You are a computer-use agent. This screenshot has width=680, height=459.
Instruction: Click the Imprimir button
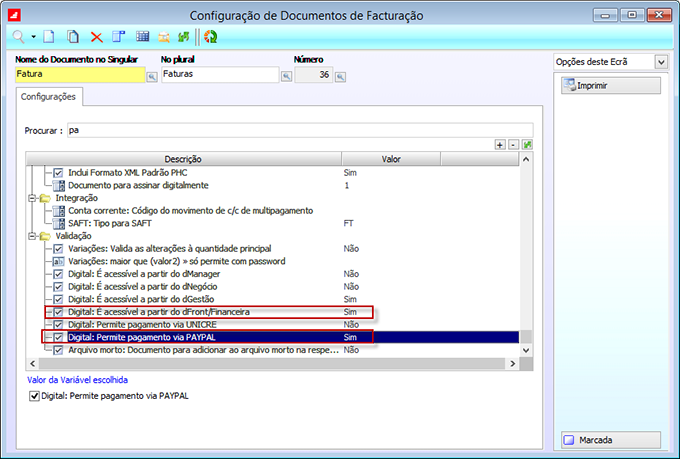(611, 85)
